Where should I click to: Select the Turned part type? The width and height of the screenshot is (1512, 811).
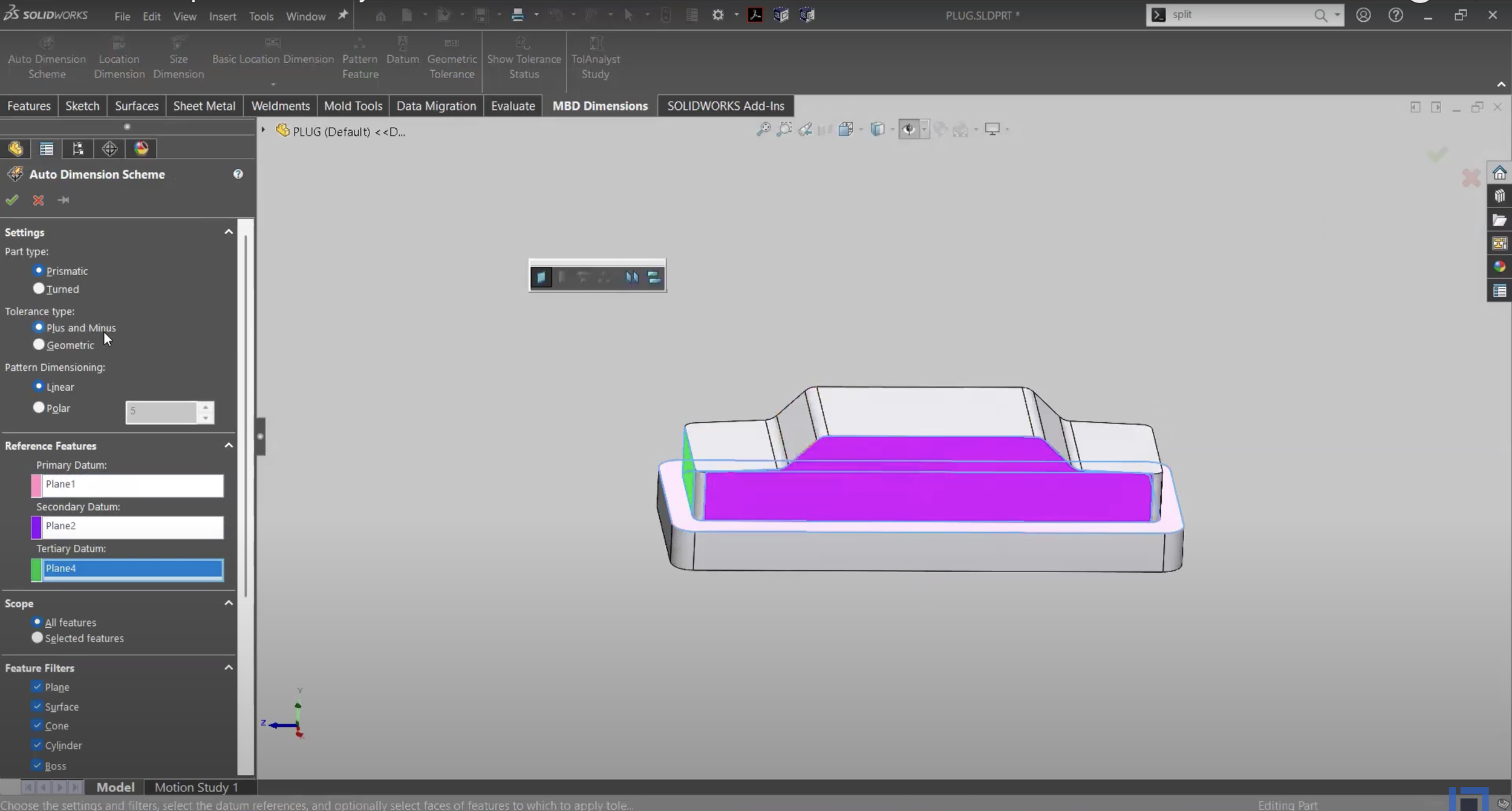point(39,289)
